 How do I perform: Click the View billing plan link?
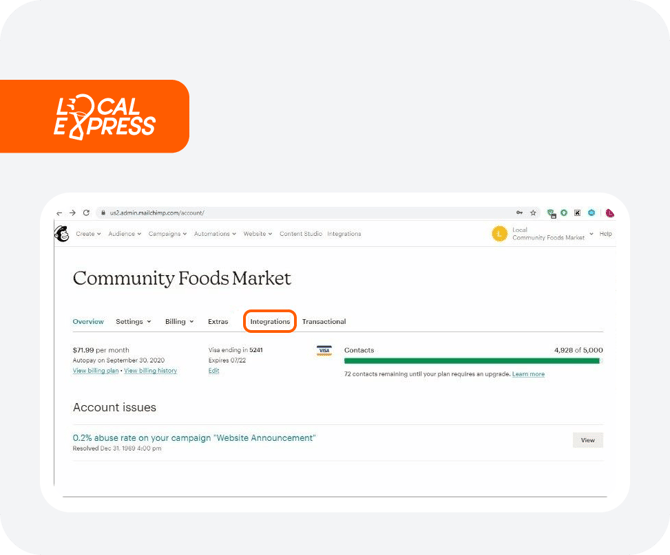pyautogui.click(x=96, y=370)
